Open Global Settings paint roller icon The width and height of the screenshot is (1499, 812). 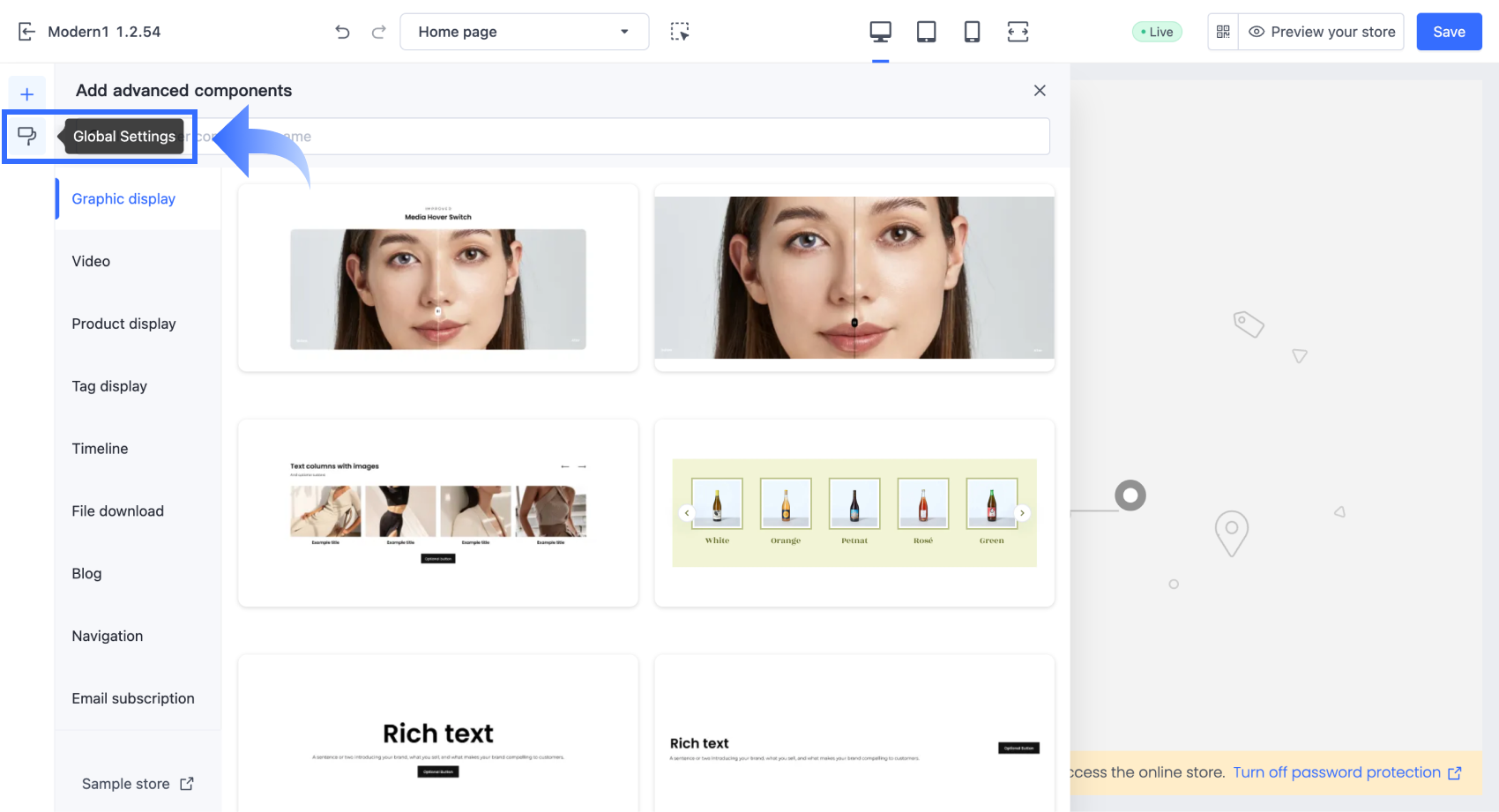[27, 136]
